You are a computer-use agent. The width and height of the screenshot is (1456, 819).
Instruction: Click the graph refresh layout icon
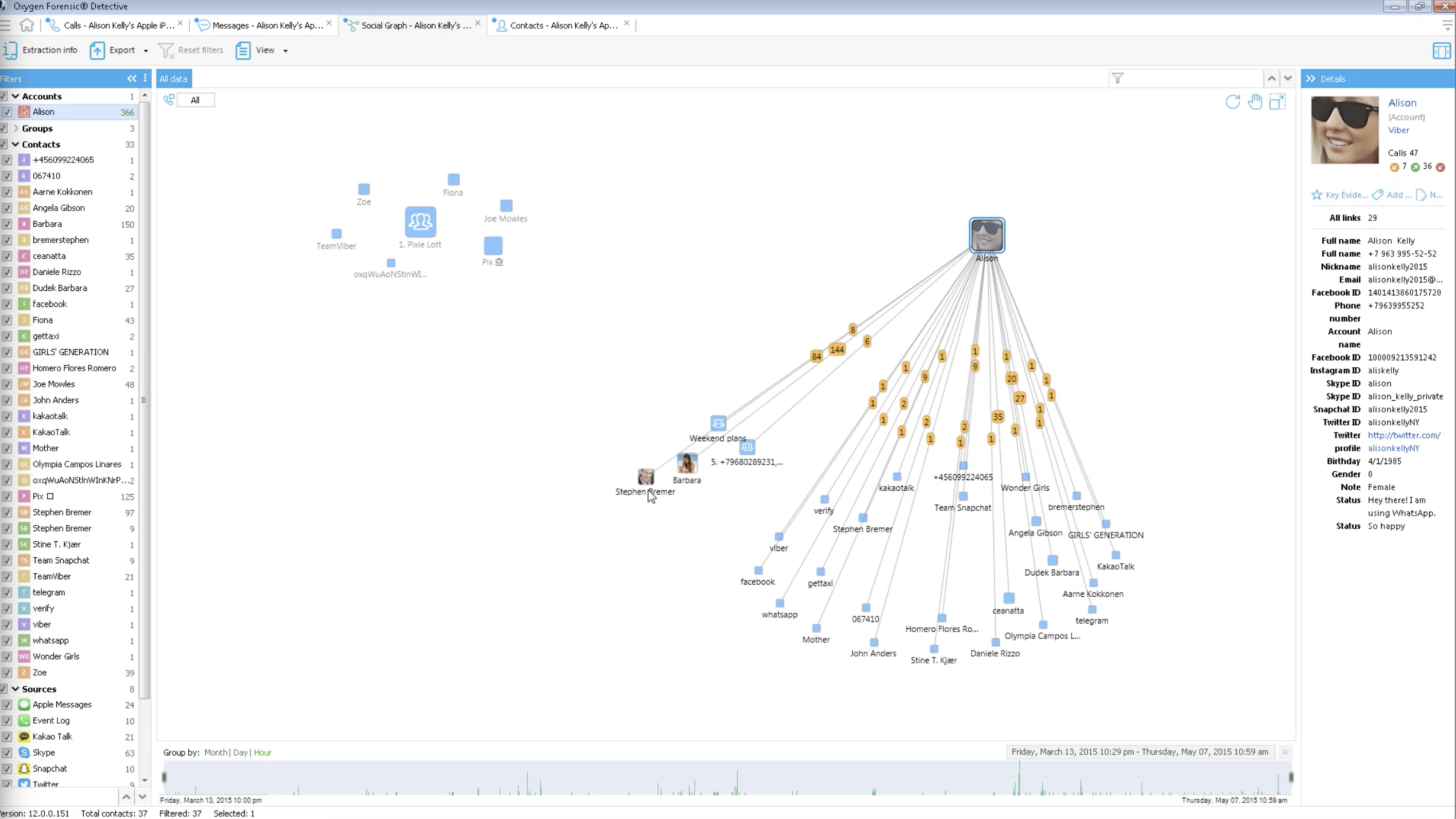(x=1233, y=102)
